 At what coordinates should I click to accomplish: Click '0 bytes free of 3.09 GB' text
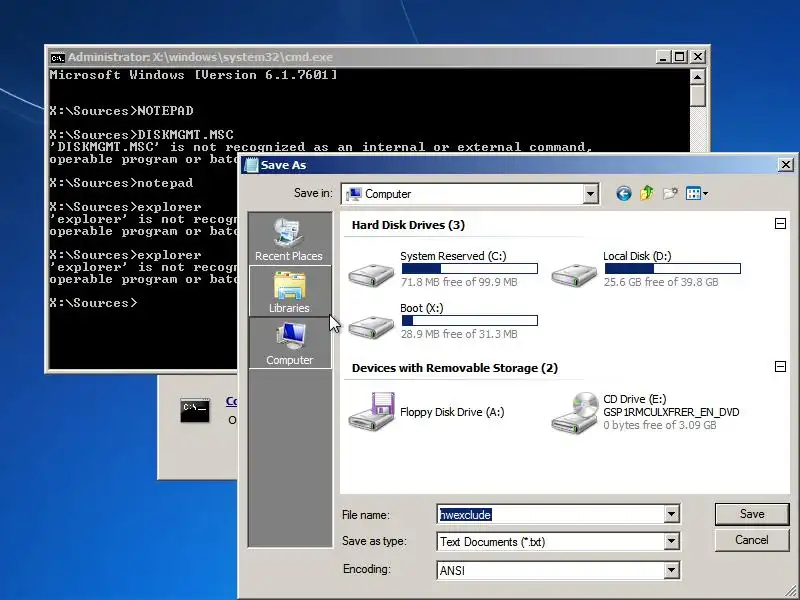[x=660, y=425]
